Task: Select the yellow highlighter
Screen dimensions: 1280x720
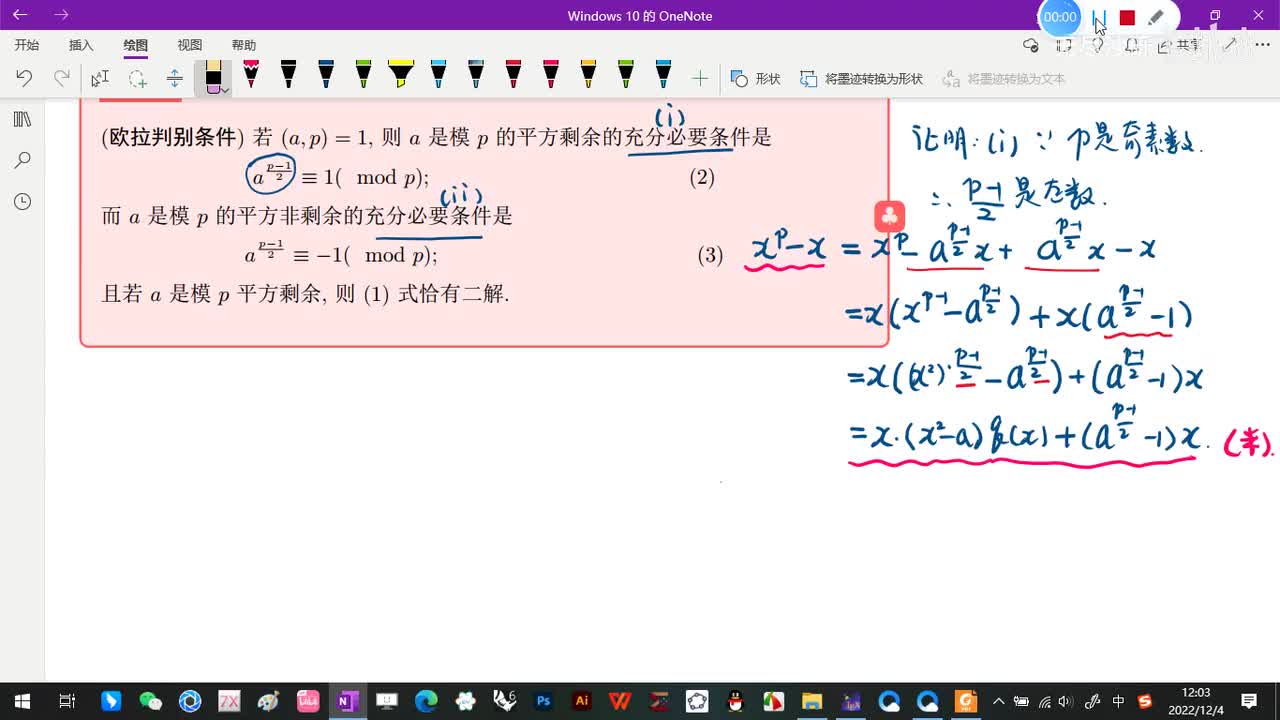Action: click(x=401, y=75)
